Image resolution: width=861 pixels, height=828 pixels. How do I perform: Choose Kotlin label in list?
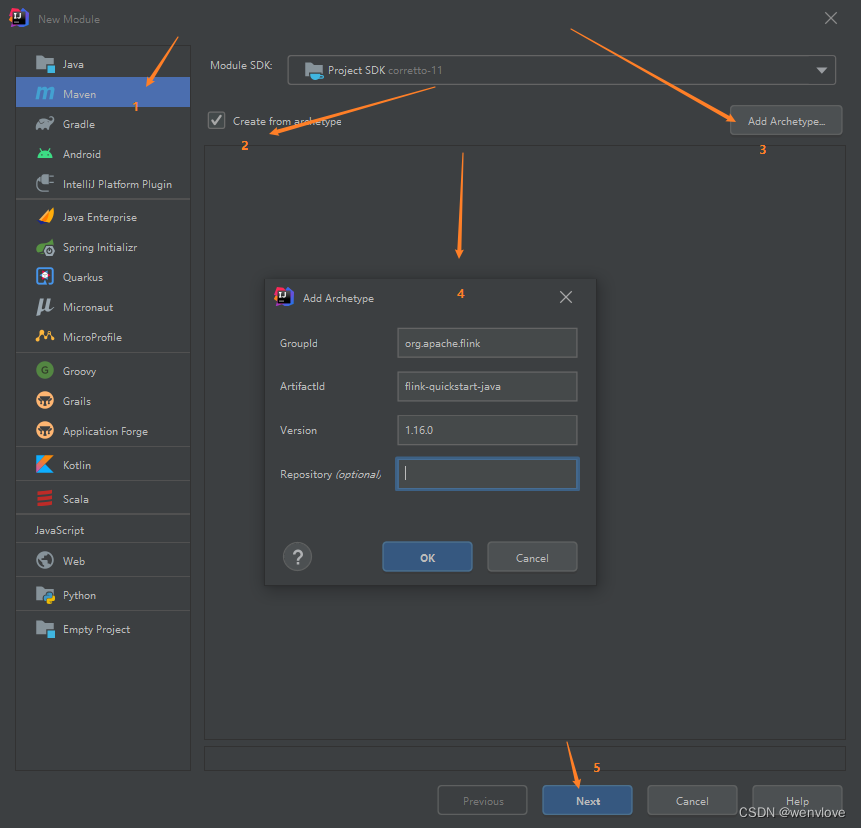point(77,465)
